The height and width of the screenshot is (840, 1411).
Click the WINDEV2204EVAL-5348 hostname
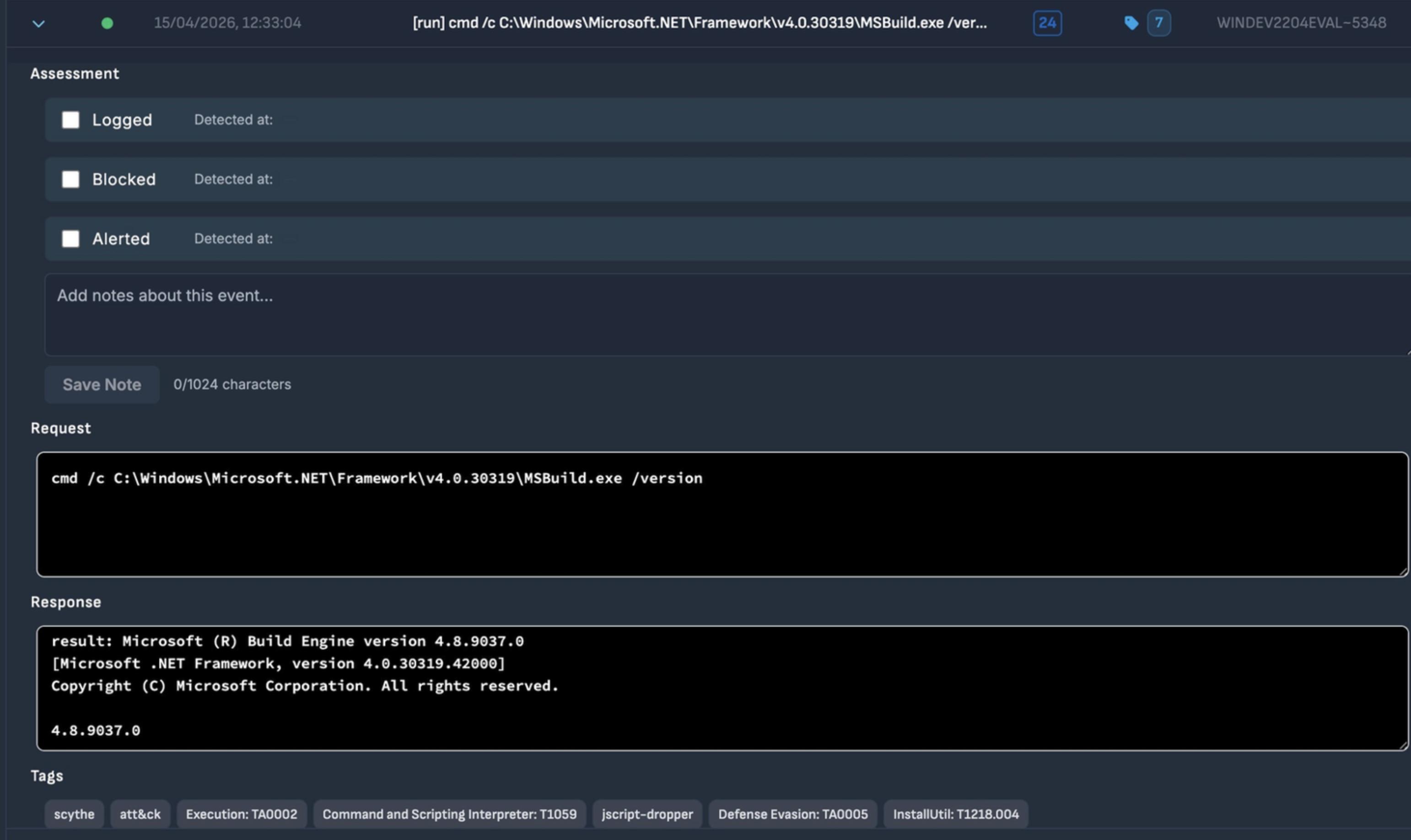1301,23
